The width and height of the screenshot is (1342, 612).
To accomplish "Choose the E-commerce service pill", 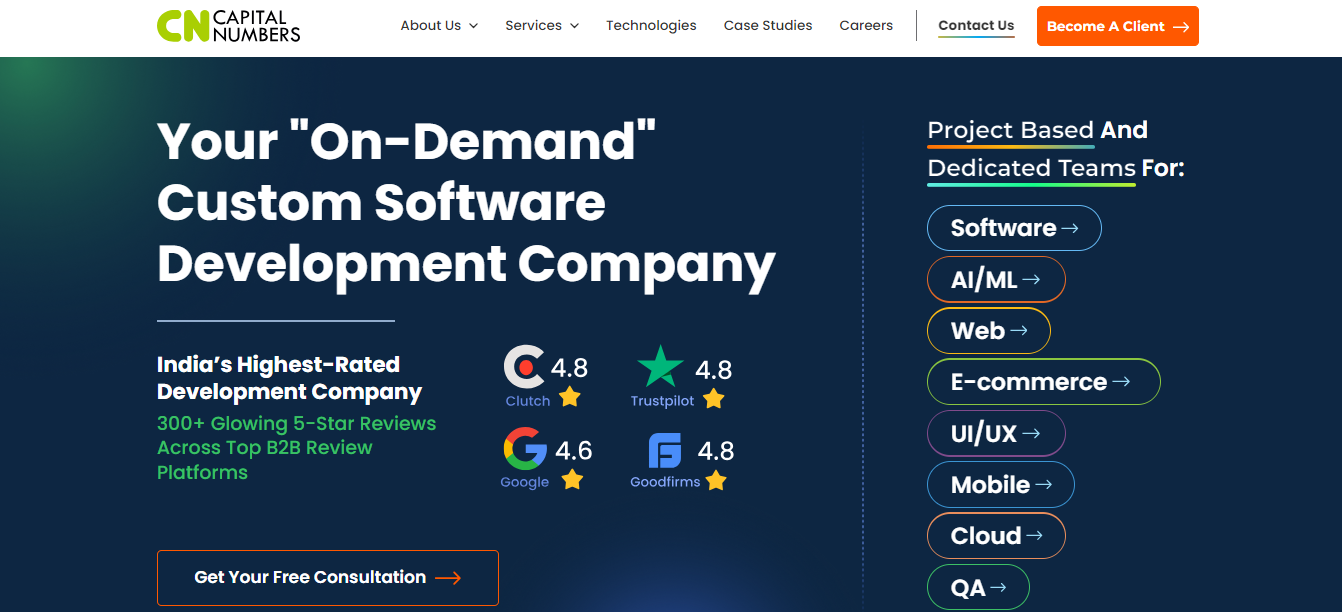I will (1044, 382).
